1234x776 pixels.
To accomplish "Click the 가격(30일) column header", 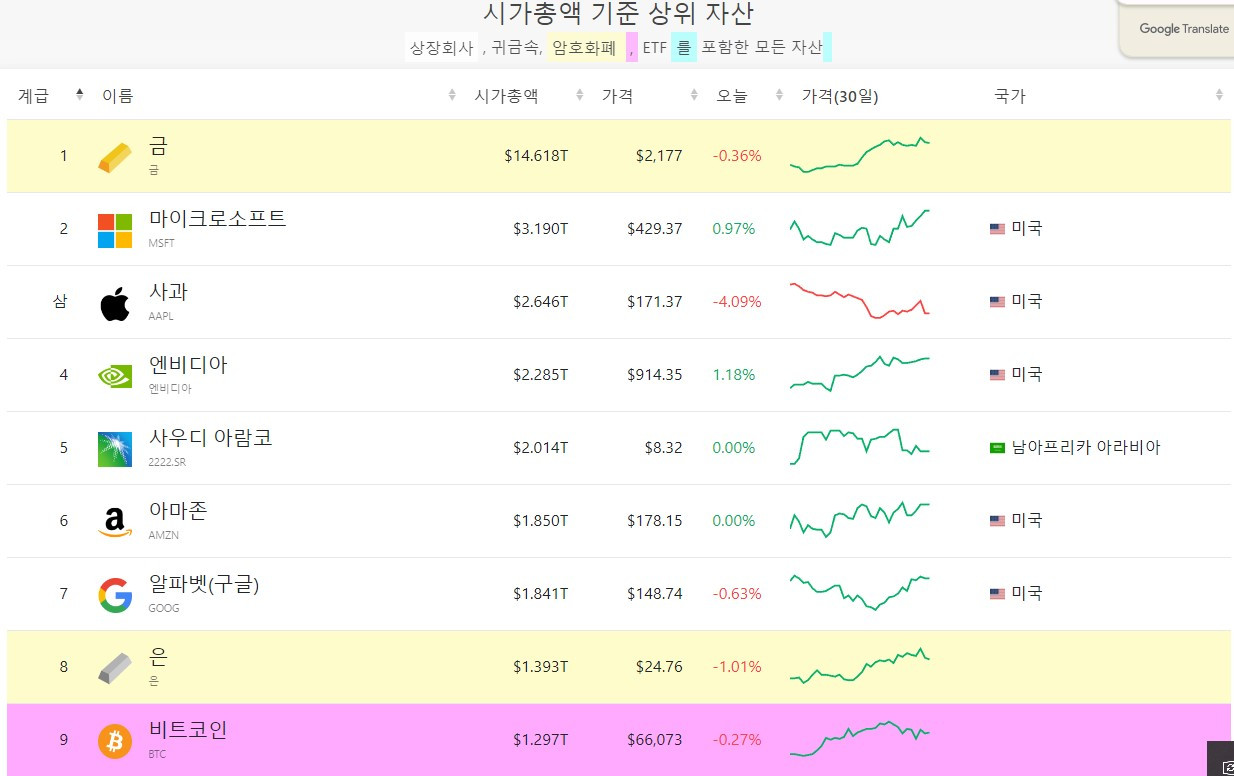I will click(840, 97).
